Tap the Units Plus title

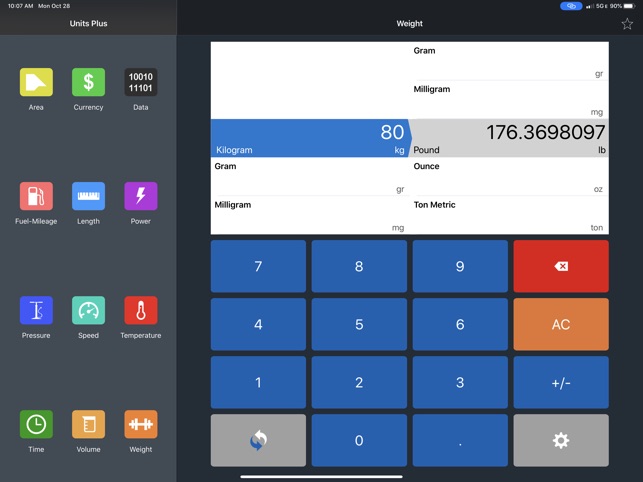pos(88,23)
